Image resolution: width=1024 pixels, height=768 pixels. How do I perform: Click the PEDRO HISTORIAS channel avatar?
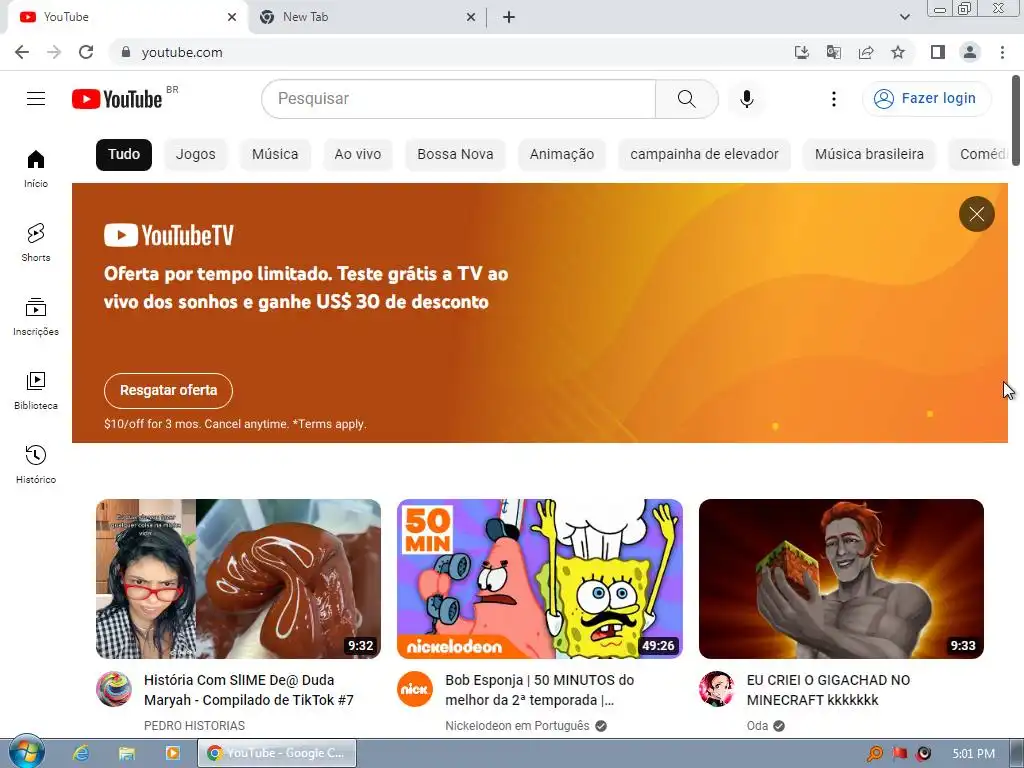pyautogui.click(x=114, y=688)
